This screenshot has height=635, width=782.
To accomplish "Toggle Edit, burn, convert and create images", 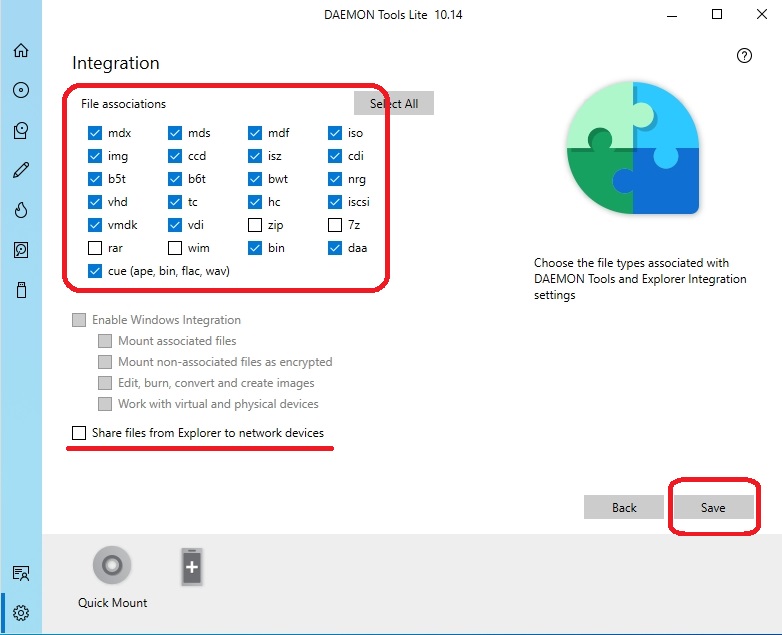I will point(105,383).
